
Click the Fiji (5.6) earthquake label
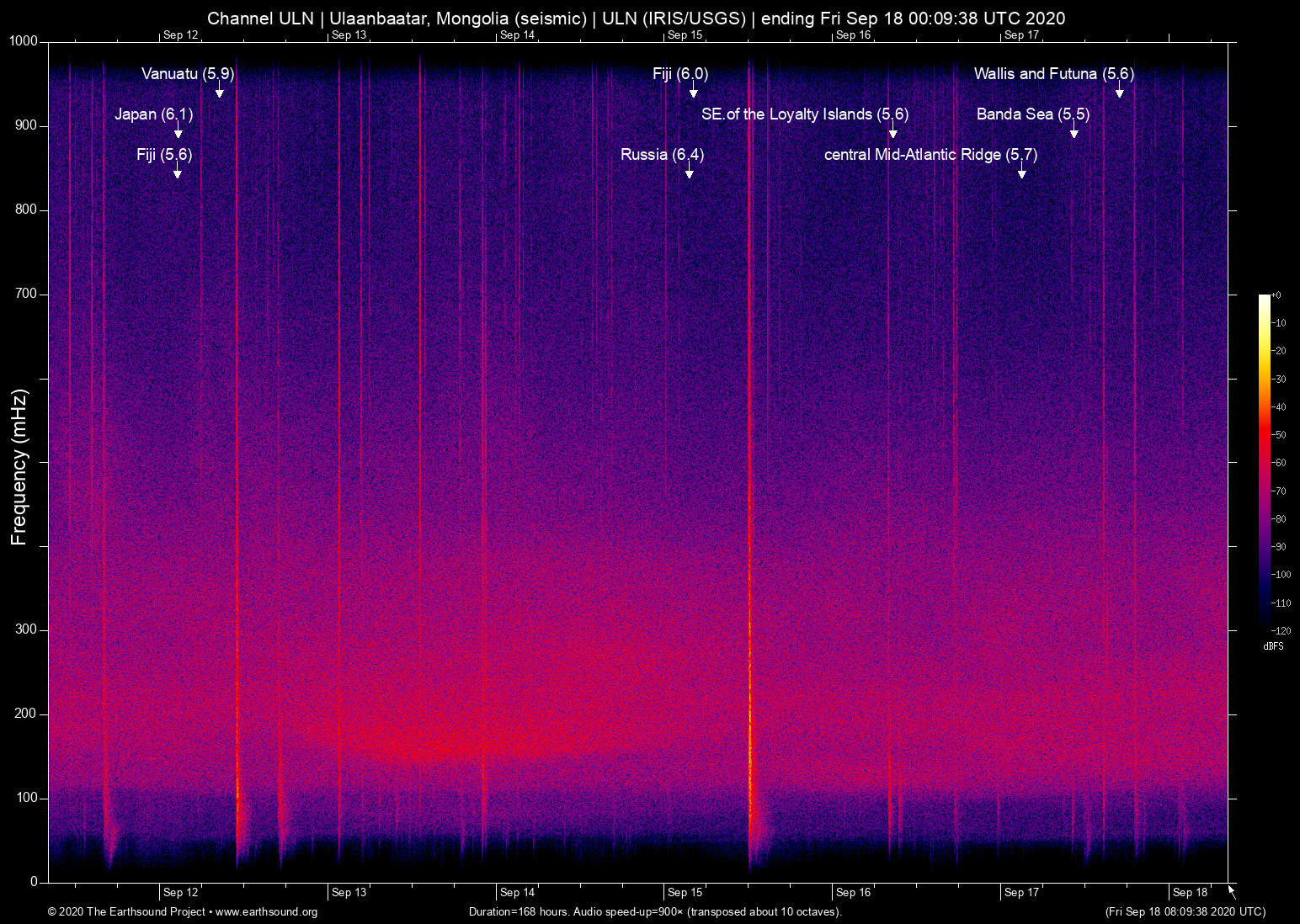tap(164, 155)
